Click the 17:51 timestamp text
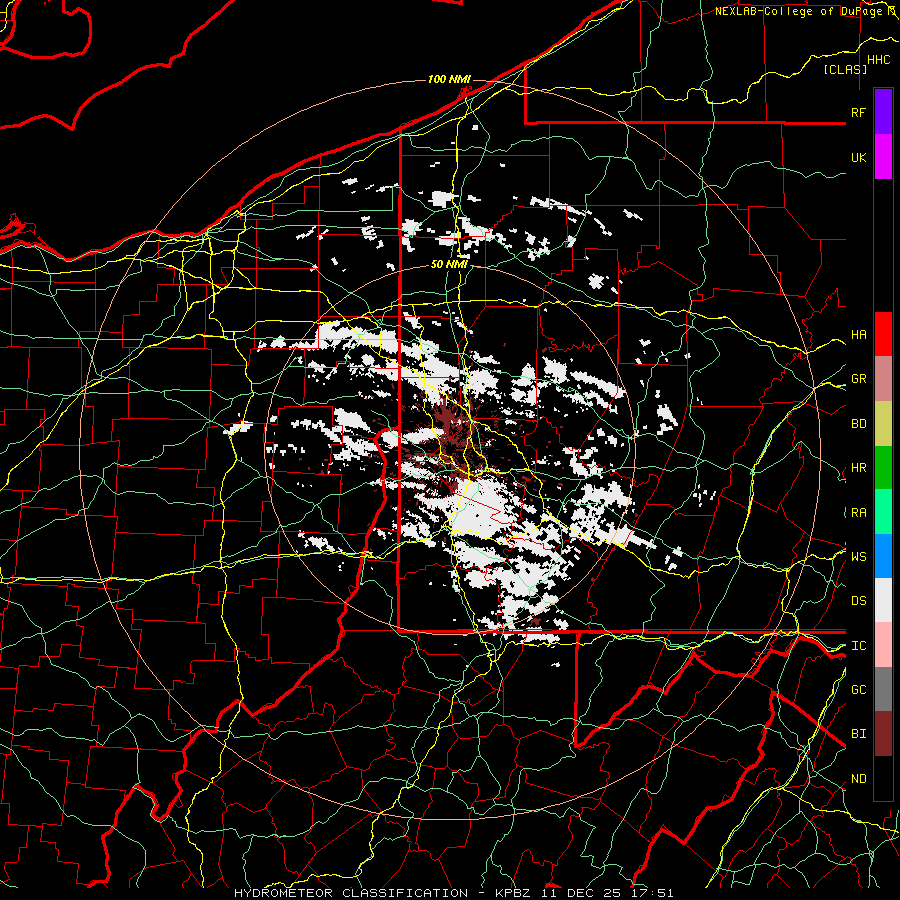This screenshot has width=900, height=900. tap(654, 893)
